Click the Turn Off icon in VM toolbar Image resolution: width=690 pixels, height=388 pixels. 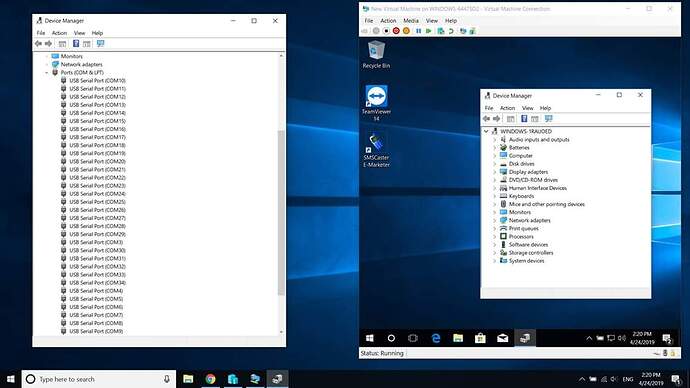point(386,31)
